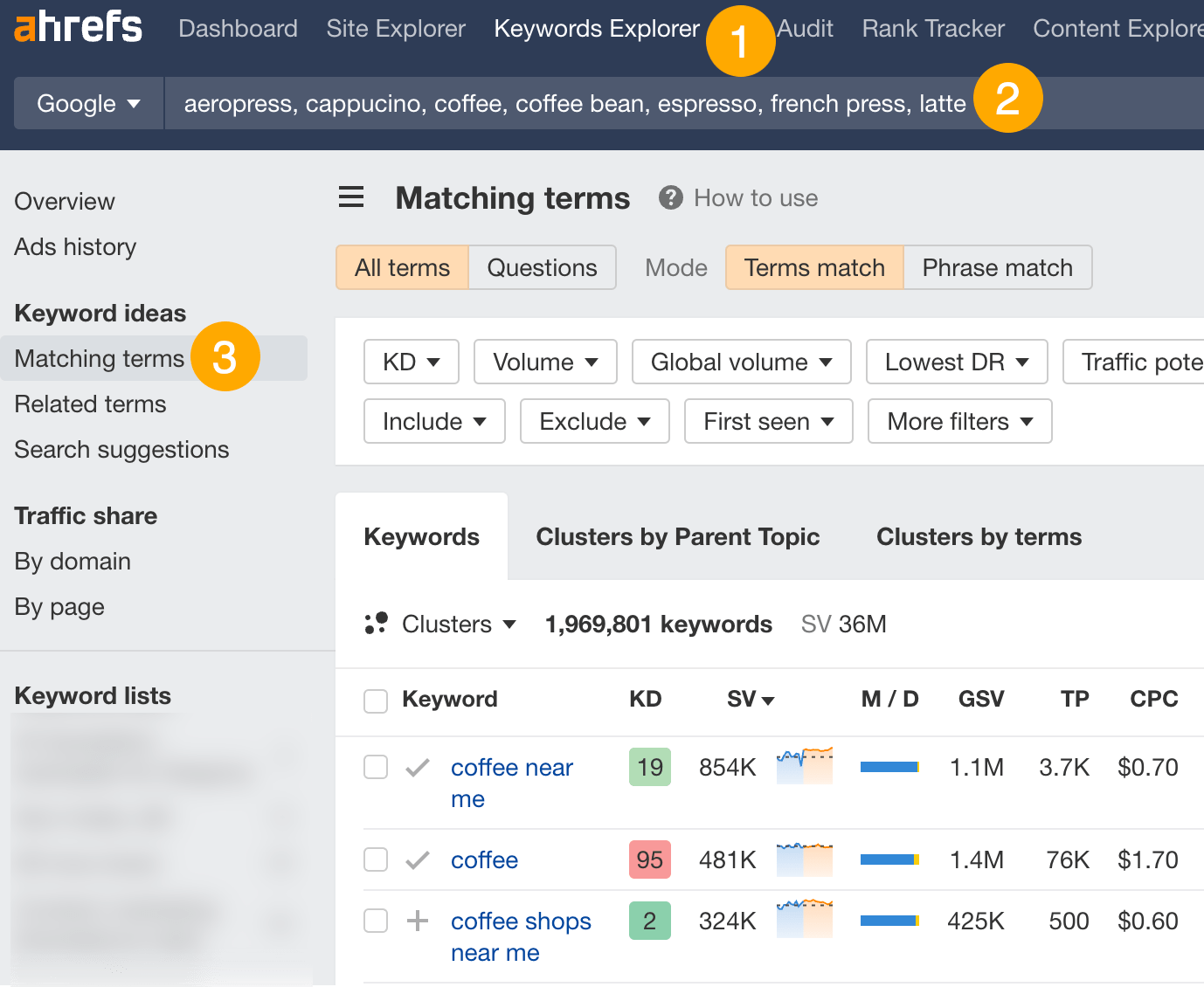
Task: Open the More filters dropdown
Action: pos(958,421)
